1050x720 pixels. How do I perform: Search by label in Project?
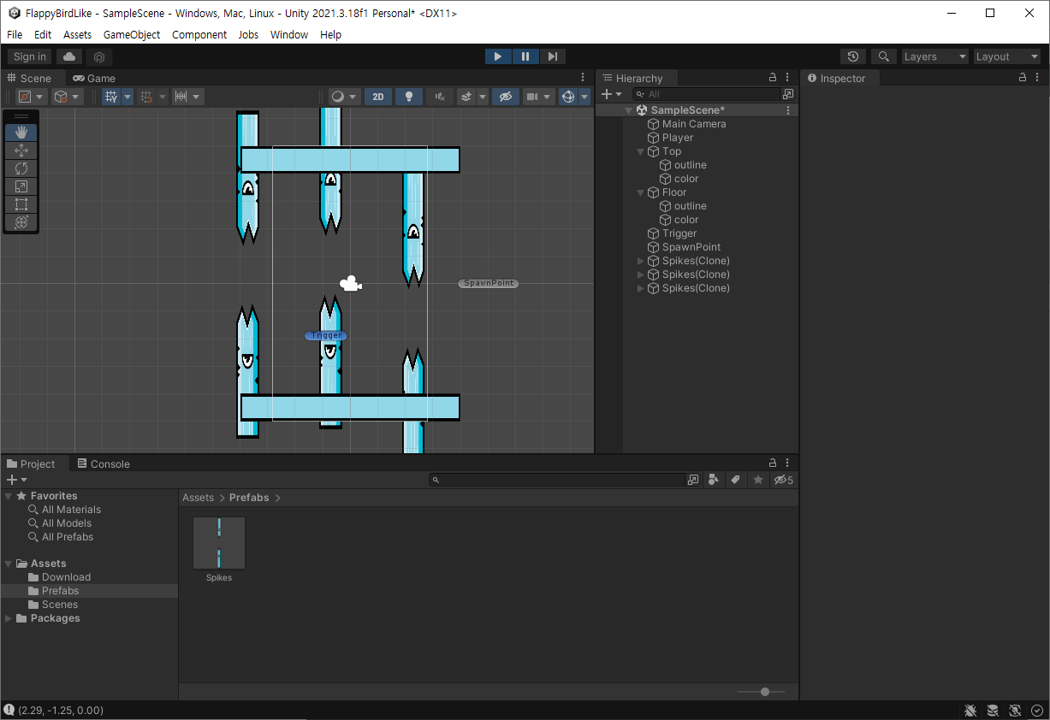pos(735,480)
